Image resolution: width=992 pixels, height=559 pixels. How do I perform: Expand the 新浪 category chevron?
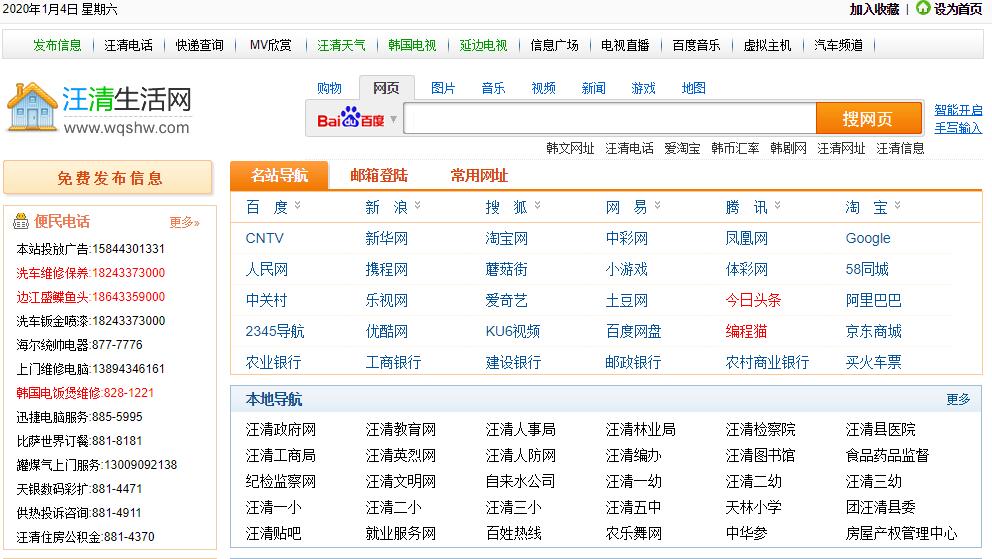pyautogui.click(x=417, y=205)
